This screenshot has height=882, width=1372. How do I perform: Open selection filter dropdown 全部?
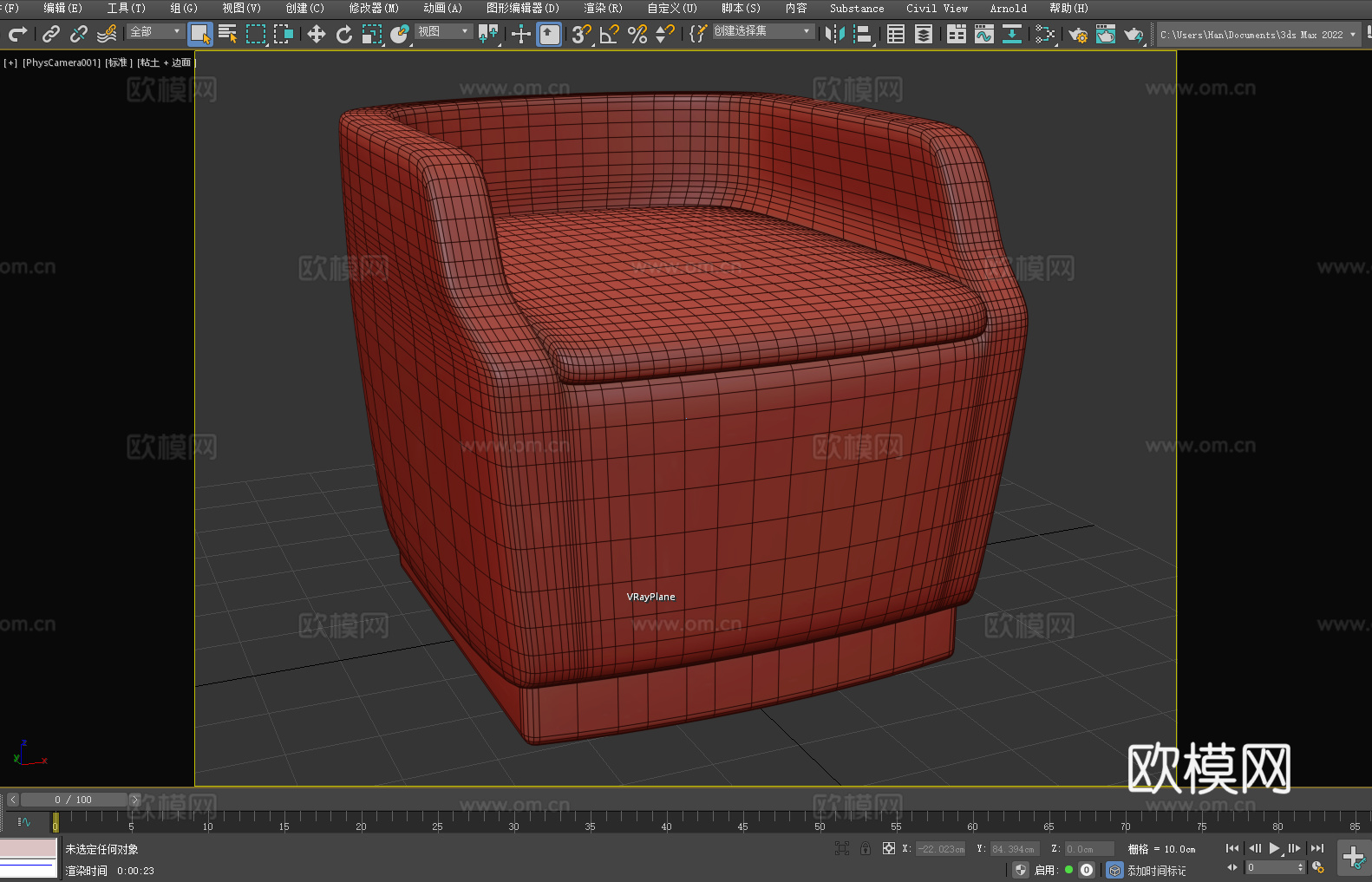point(155,31)
